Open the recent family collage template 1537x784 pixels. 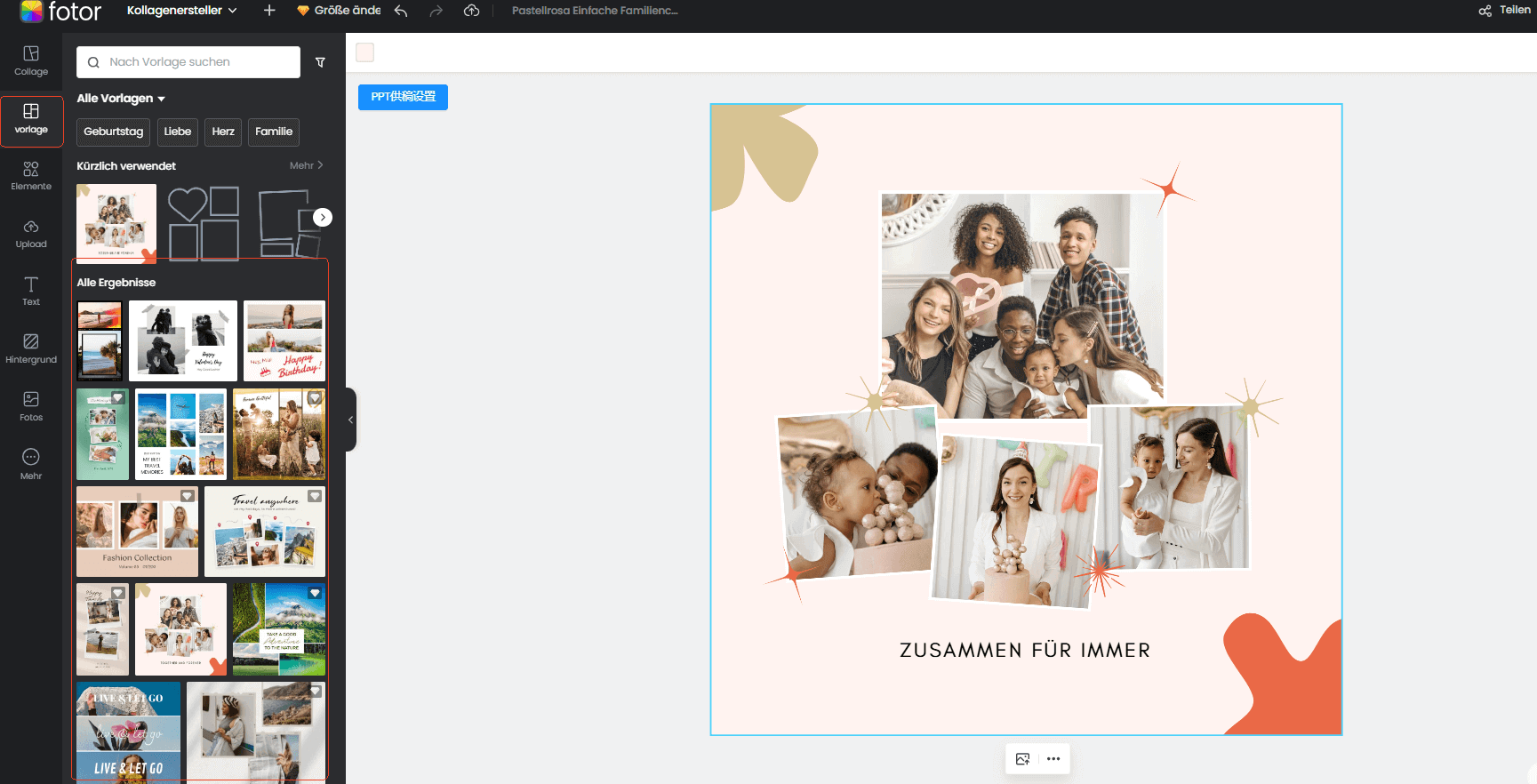click(116, 223)
